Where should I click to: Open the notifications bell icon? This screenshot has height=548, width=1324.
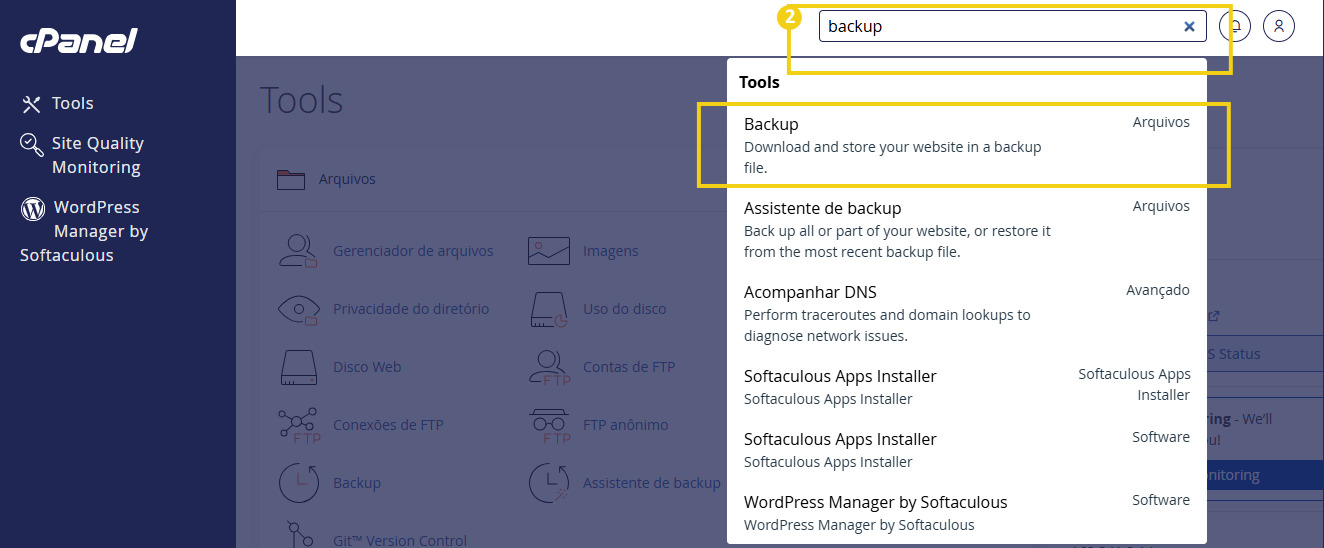pyautogui.click(x=1235, y=26)
